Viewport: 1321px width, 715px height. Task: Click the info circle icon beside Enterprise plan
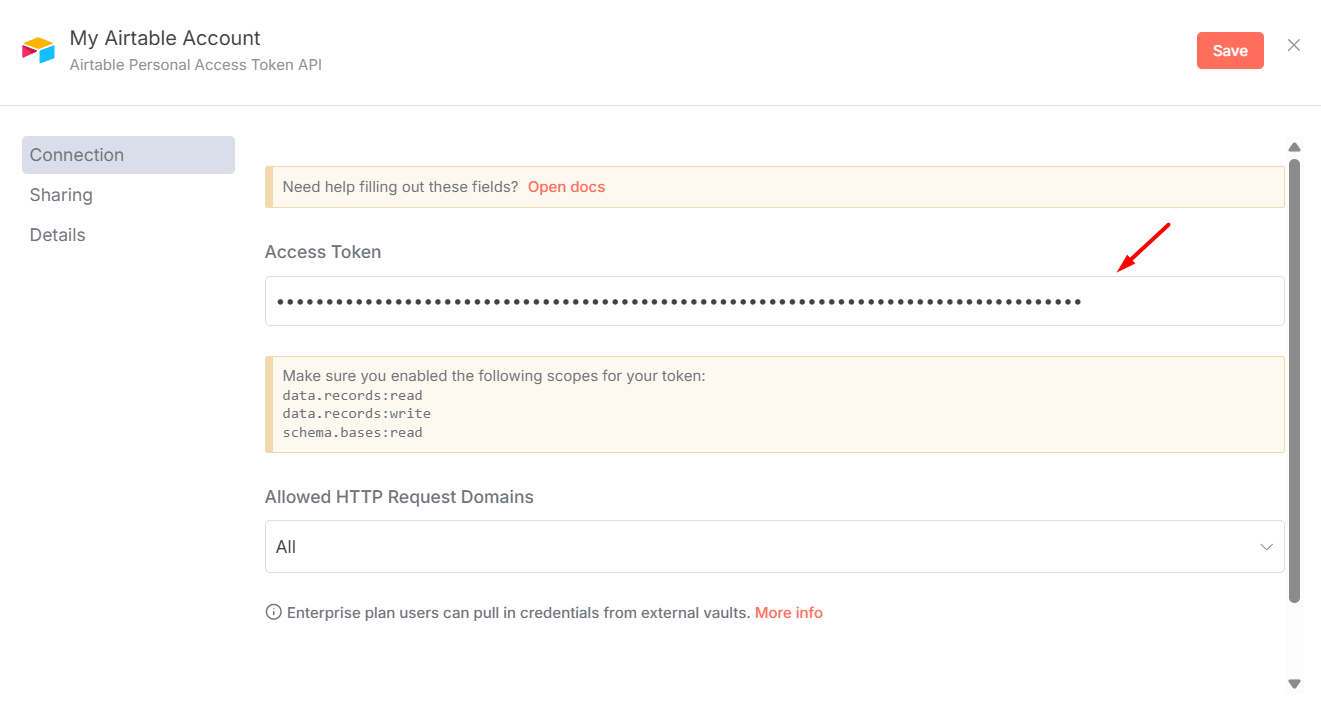tap(273, 612)
